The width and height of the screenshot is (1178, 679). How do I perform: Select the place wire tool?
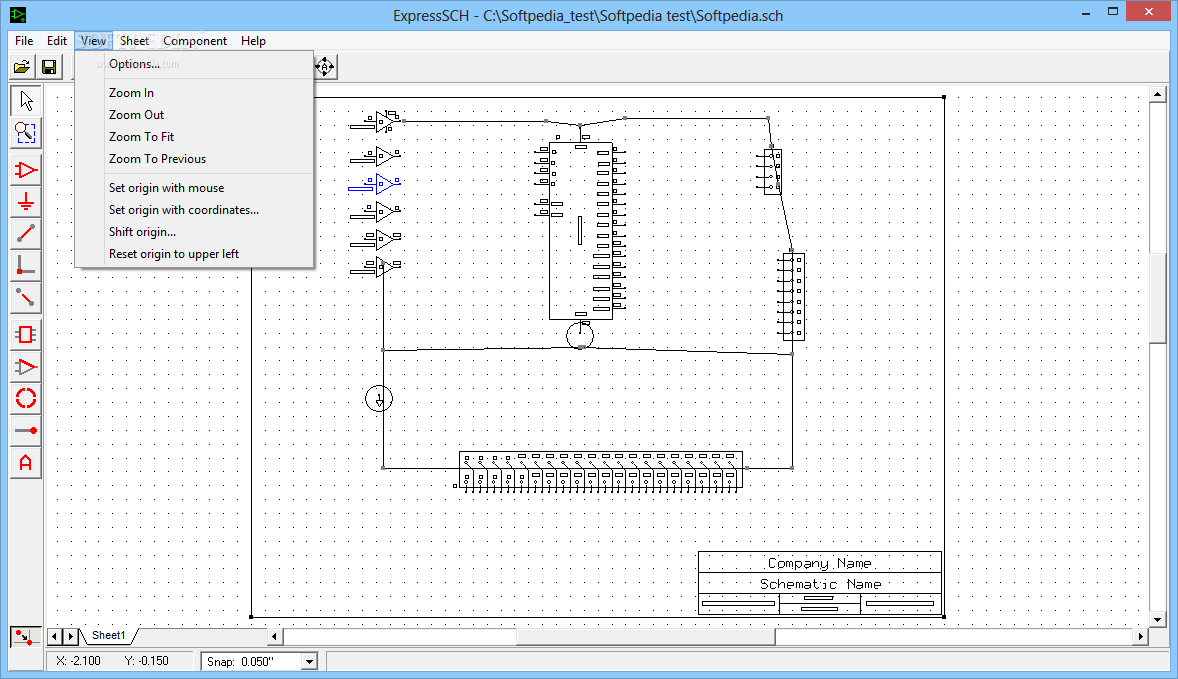[26, 234]
